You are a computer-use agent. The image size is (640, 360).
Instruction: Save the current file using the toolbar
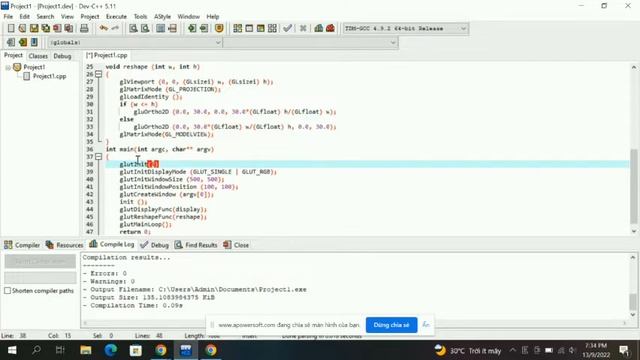click(34, 28)
